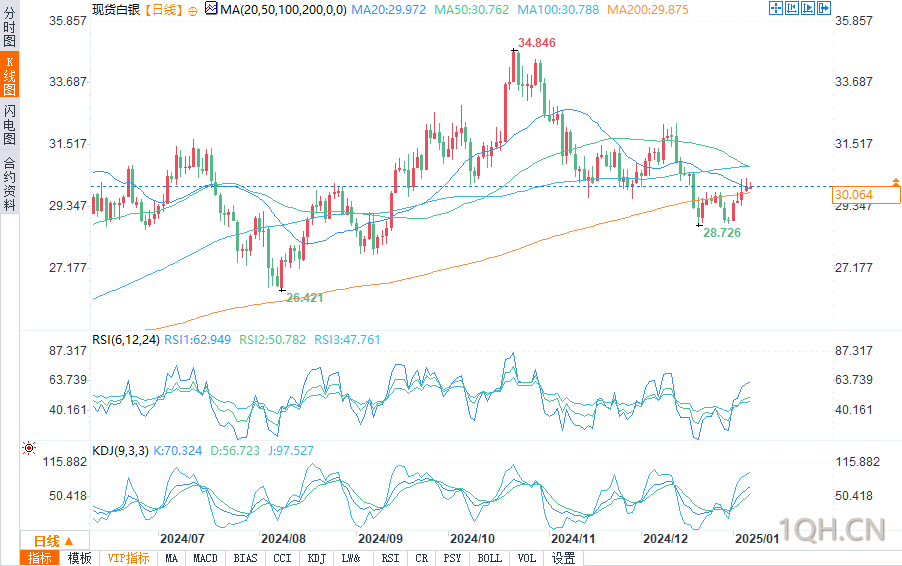Click the MA200:29.875 legend value
Screen dimensions: 902x566
point(648,10)
